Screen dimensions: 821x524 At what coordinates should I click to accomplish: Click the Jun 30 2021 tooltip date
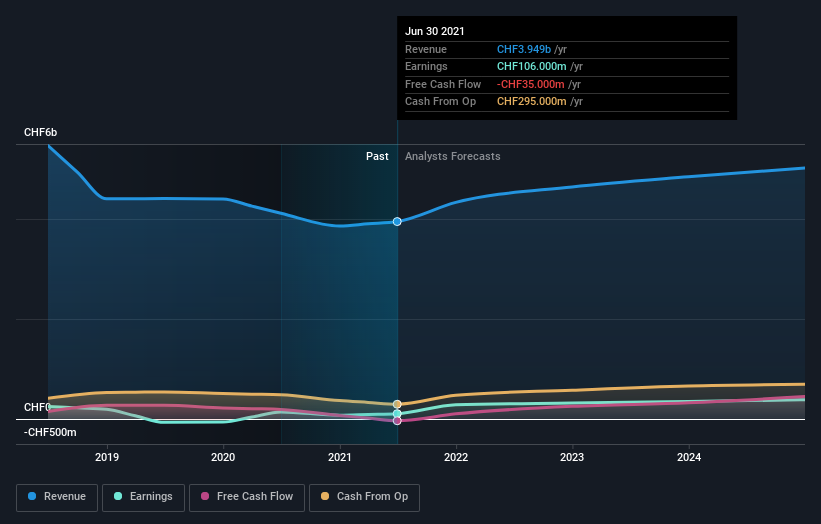[435, 31]
